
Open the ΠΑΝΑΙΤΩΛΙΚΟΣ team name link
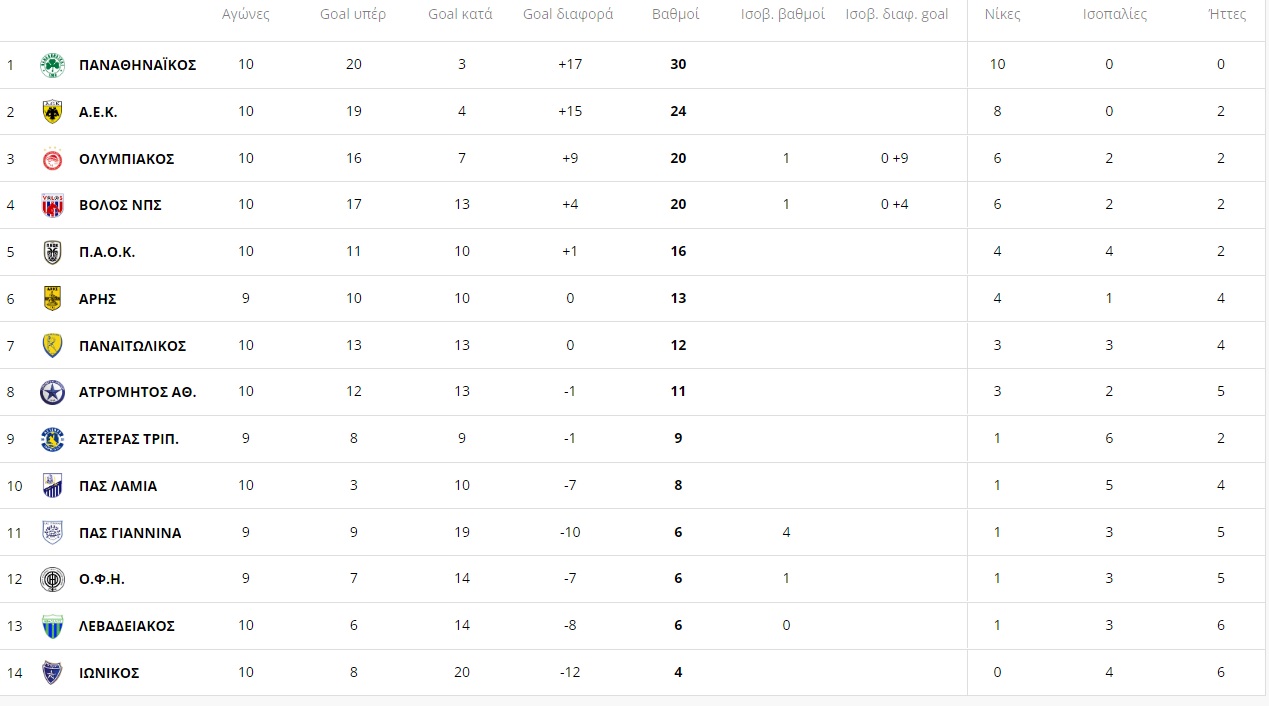tap(132, 346)
